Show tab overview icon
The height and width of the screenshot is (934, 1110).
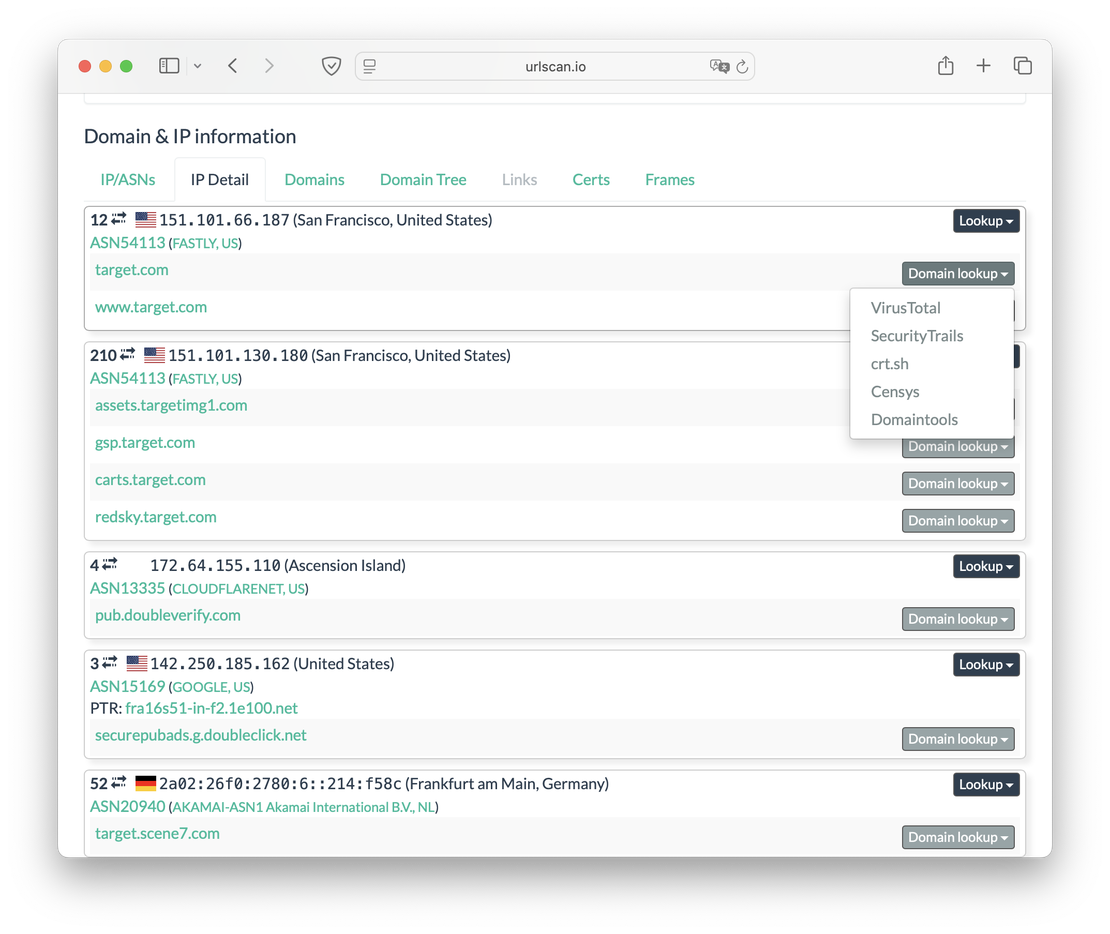click(x=1022, y=66)
